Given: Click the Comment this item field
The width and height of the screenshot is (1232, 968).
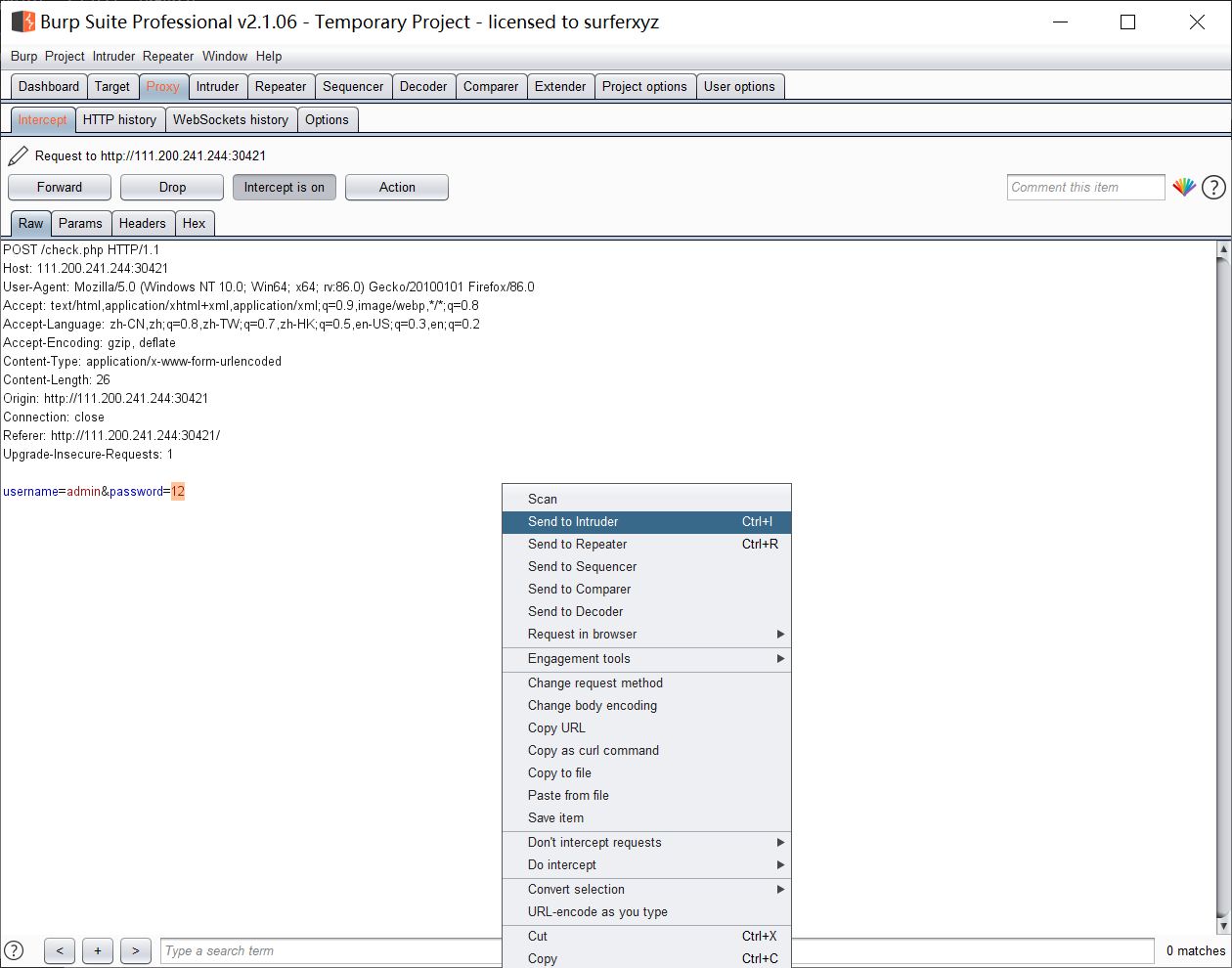Looking at the screenshot, I should pyautogui.click(x=1085, y=187).
